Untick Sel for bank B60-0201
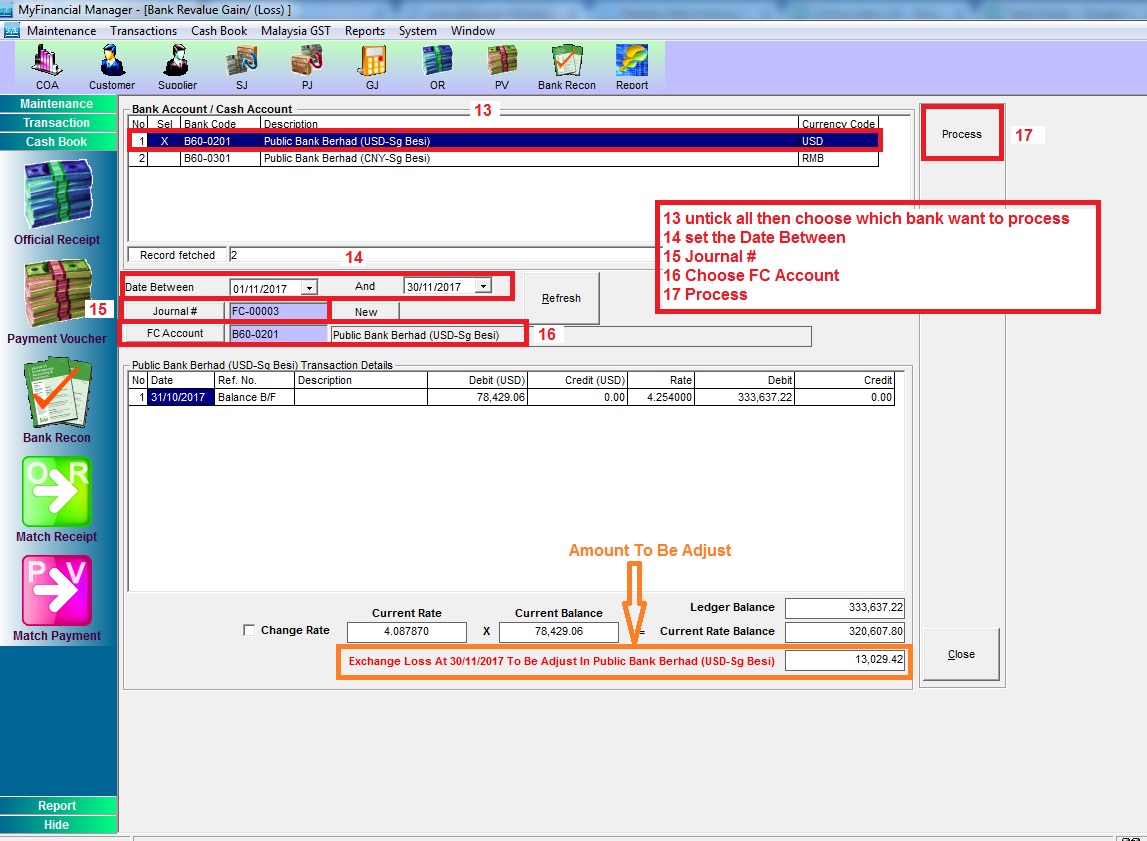The image size is (1147, 841). point(164,142)
